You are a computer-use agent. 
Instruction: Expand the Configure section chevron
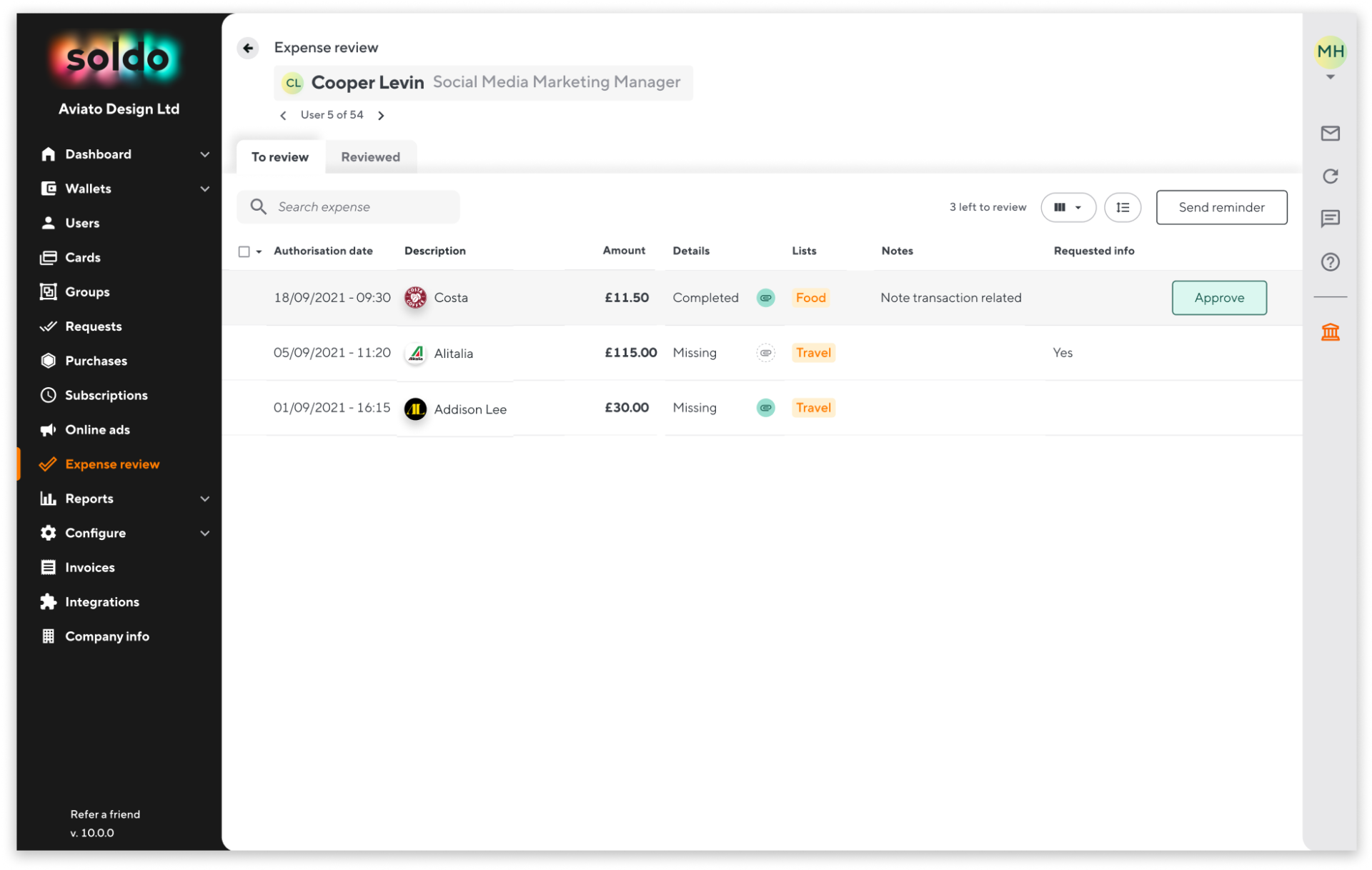tap(205, 532)
